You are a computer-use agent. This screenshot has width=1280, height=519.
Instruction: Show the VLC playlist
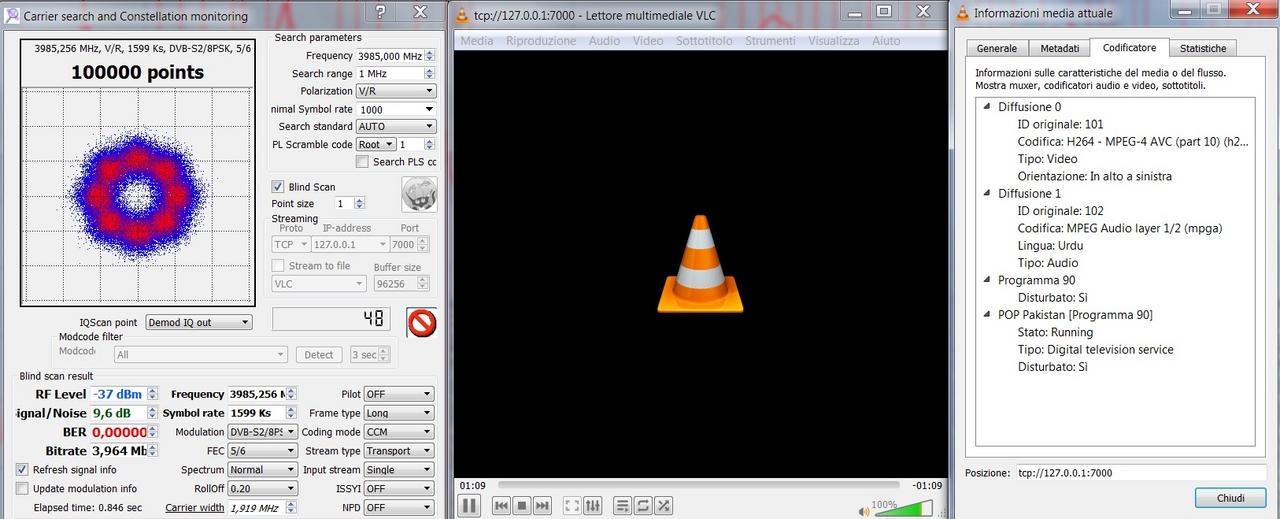pyautogui.click(x=623, y=506)
